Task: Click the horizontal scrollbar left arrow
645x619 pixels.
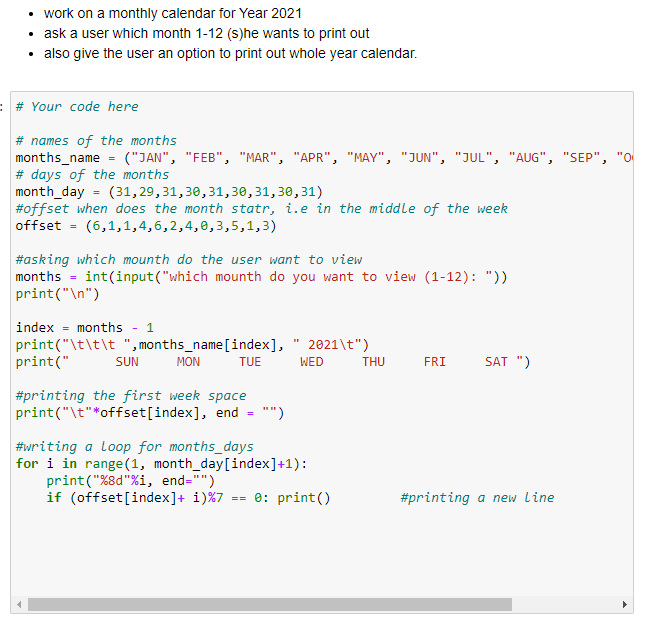Action: (19, 605)
